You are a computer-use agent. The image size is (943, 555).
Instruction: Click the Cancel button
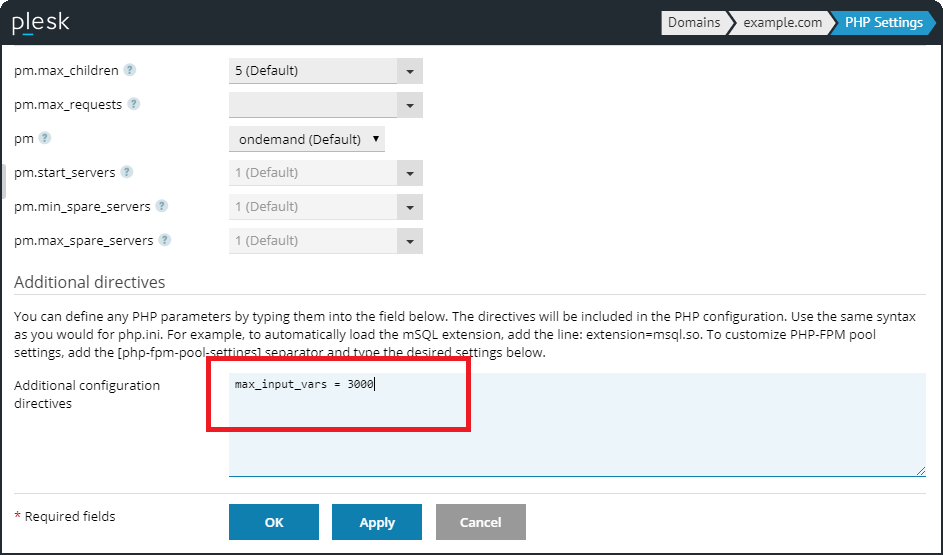tap(480, 522)
